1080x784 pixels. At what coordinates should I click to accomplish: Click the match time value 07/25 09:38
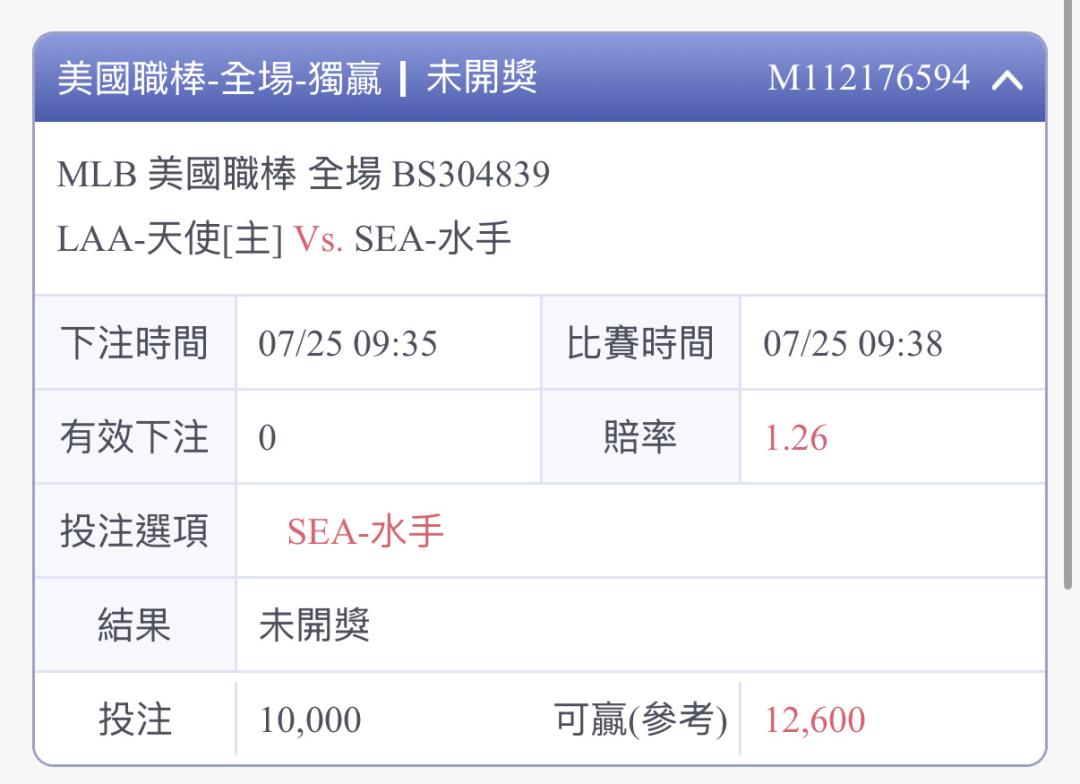(853, 343)
